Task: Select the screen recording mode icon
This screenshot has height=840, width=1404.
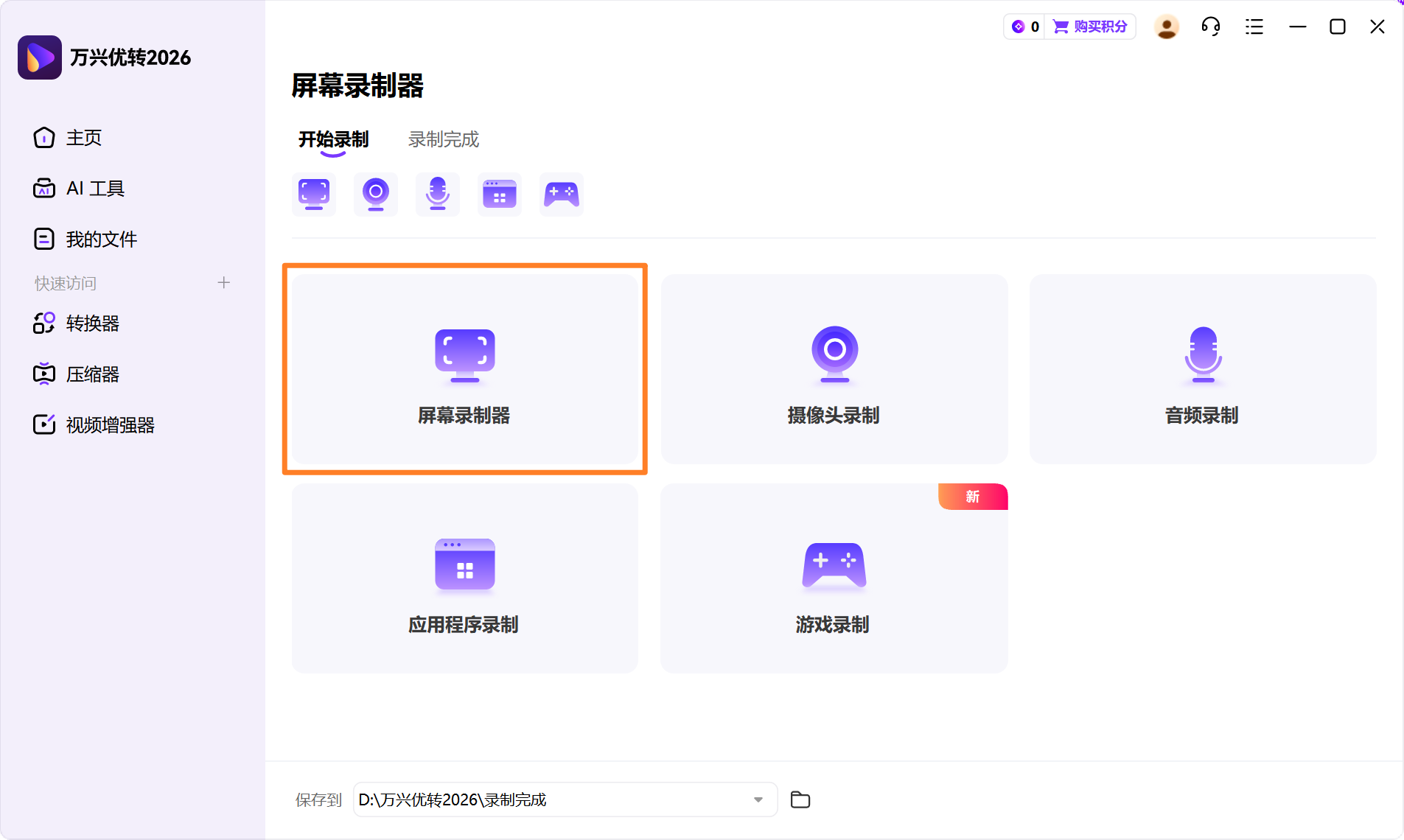Action: click(x=313, y=194)
